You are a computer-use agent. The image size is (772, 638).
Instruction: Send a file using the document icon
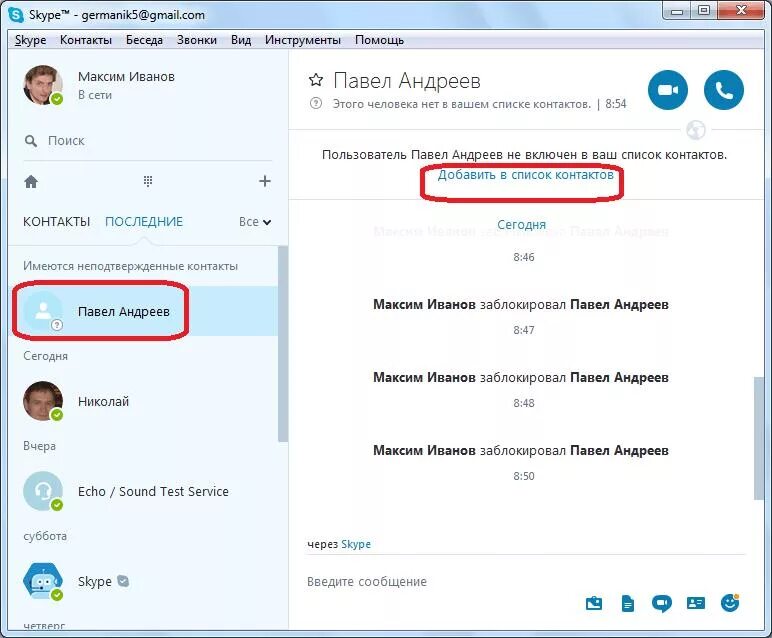[x=628, y=603]
